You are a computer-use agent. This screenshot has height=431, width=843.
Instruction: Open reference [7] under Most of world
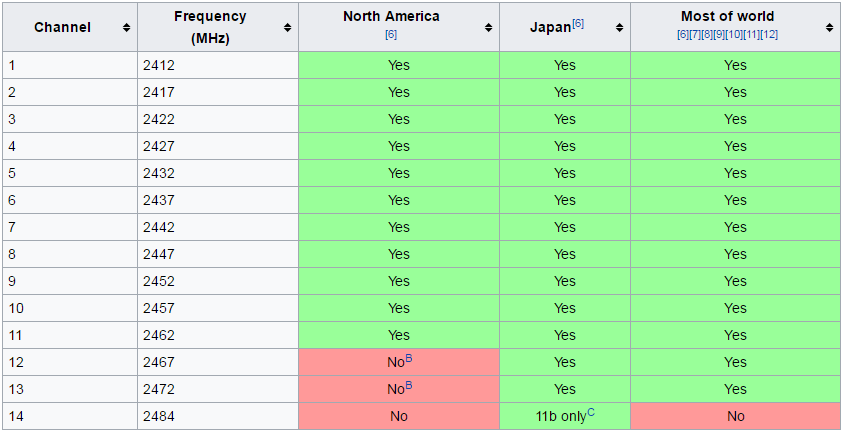[696, 35]
